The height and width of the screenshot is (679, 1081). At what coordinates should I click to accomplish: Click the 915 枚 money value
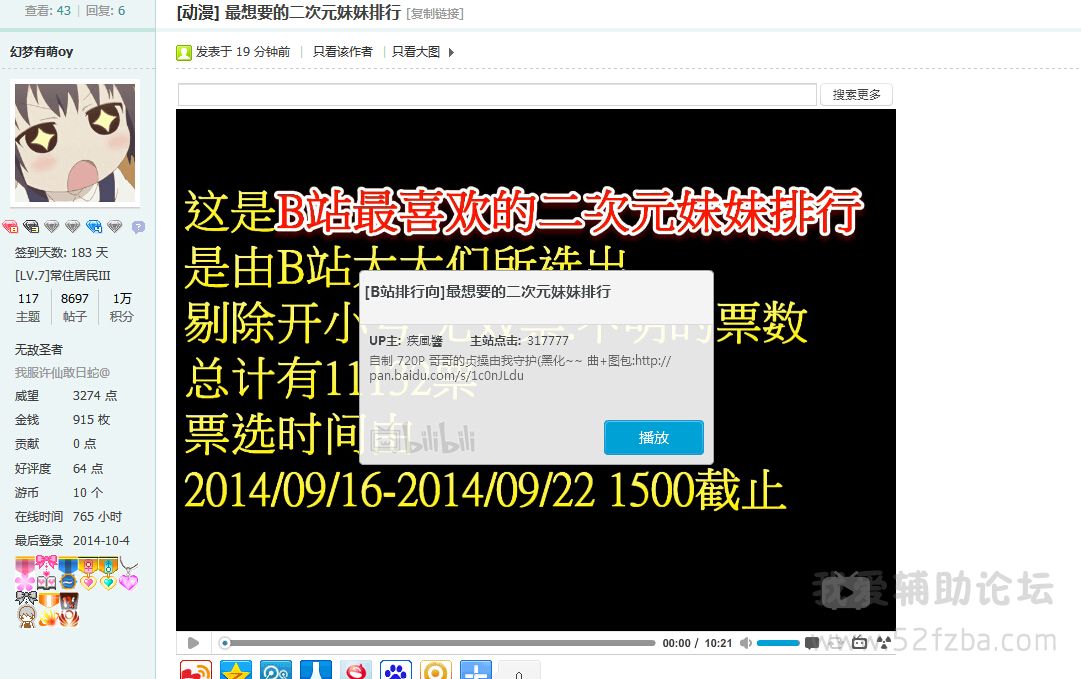tap(92, 420)
